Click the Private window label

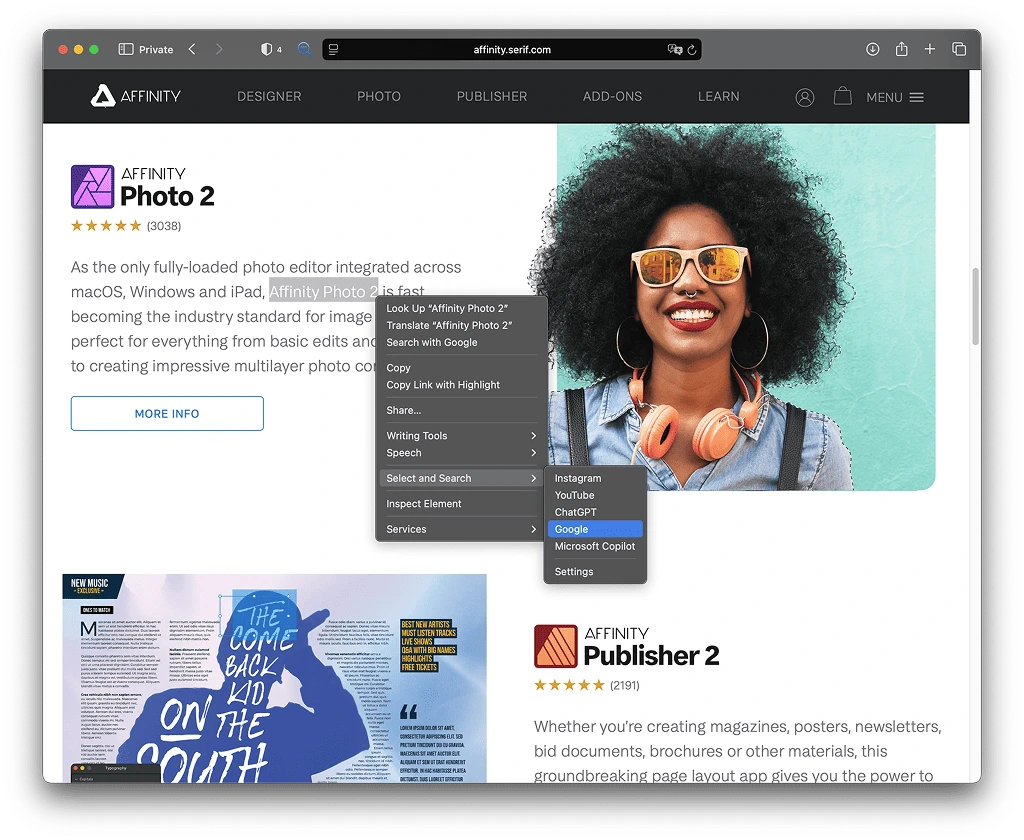click(x=156, y=50)
